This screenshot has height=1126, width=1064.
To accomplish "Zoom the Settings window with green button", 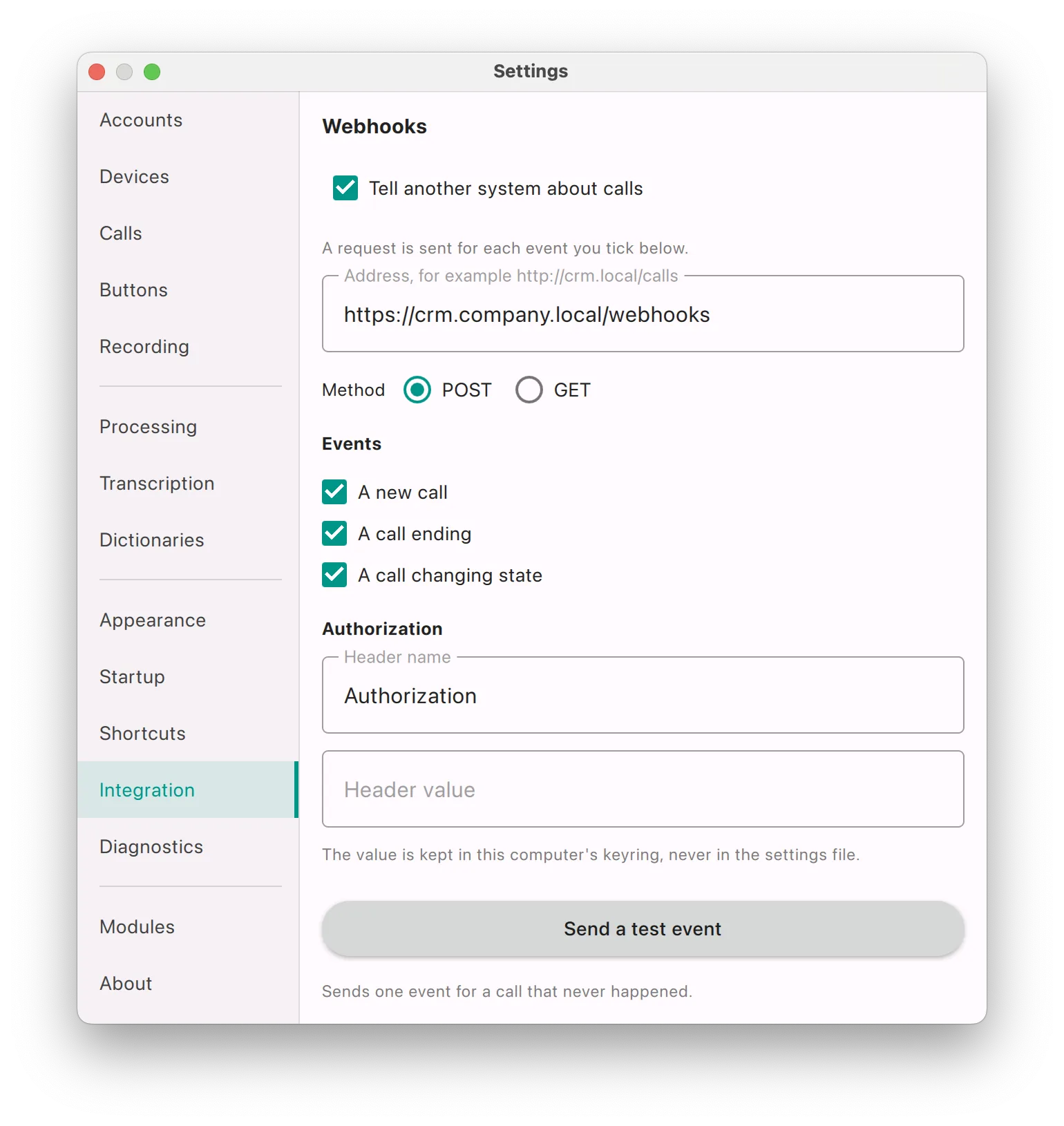I will coord(152,72).
